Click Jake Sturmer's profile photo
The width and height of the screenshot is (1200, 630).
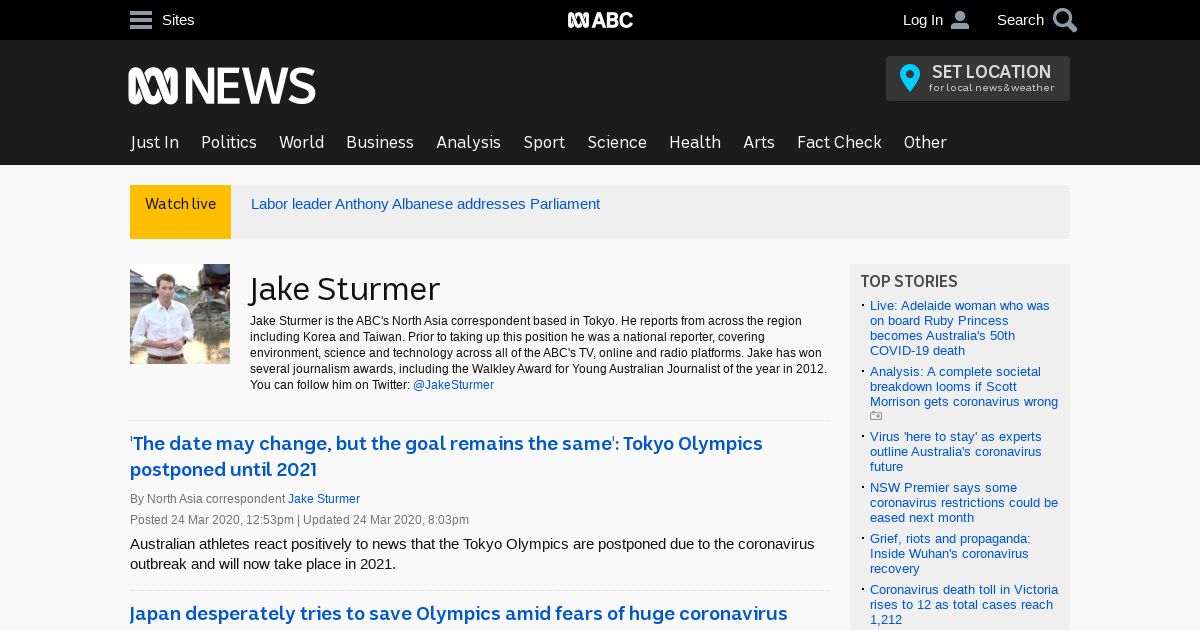click(x=180, y=314)
